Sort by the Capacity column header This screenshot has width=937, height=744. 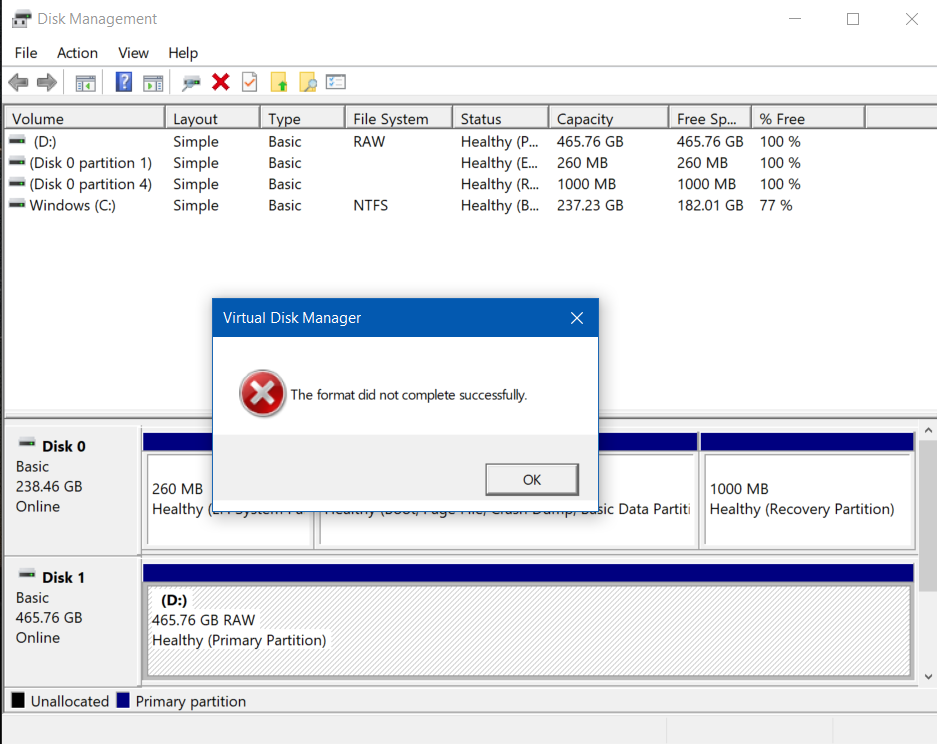pos(608,118)
